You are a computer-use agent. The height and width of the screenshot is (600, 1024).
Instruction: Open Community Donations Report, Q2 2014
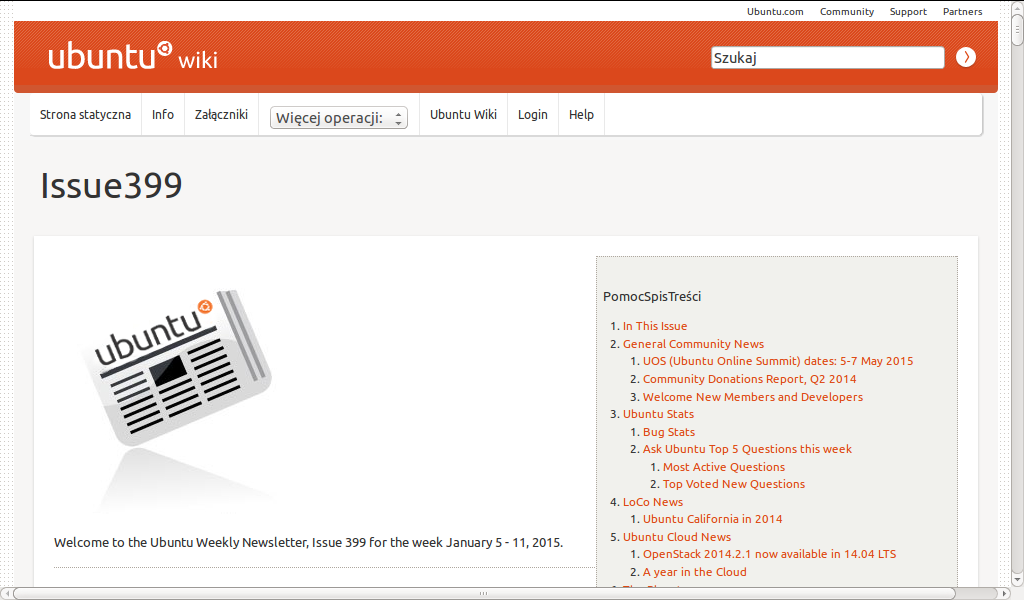pos(749,379)
